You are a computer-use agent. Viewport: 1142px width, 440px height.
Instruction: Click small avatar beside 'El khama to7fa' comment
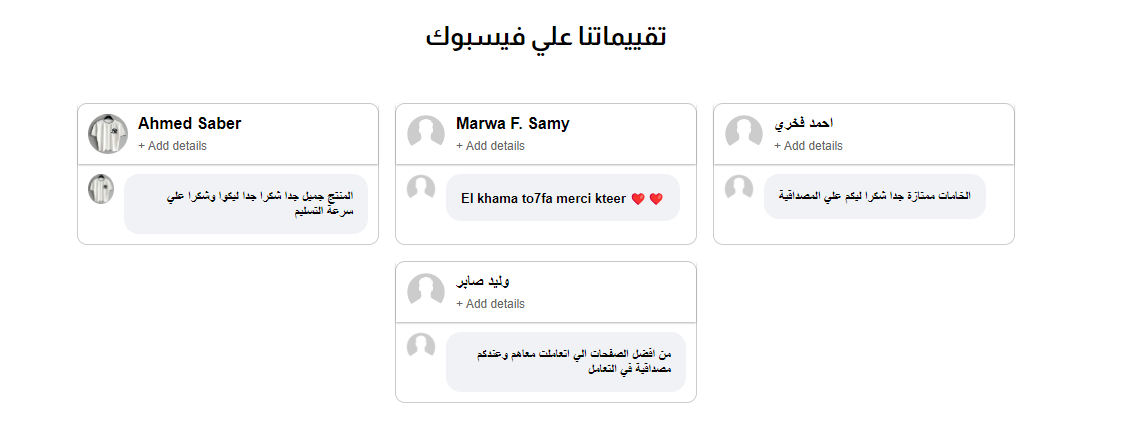tap(421, 189)
